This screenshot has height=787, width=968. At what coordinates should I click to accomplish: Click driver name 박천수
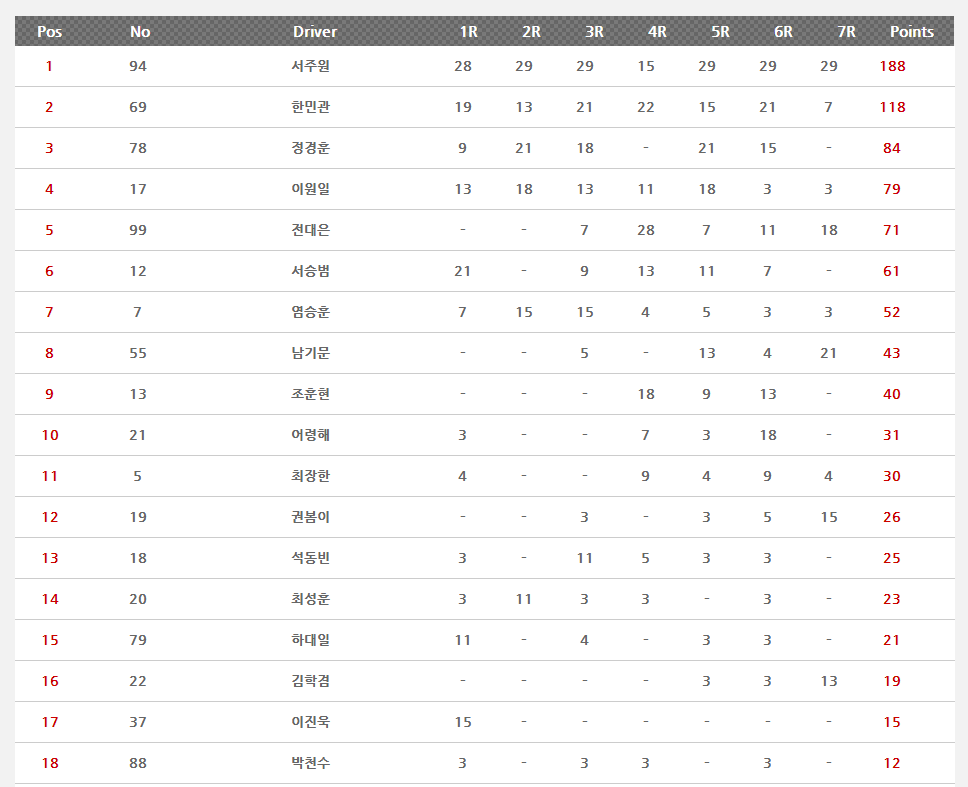pyautogui.click(x=310, y=763)
